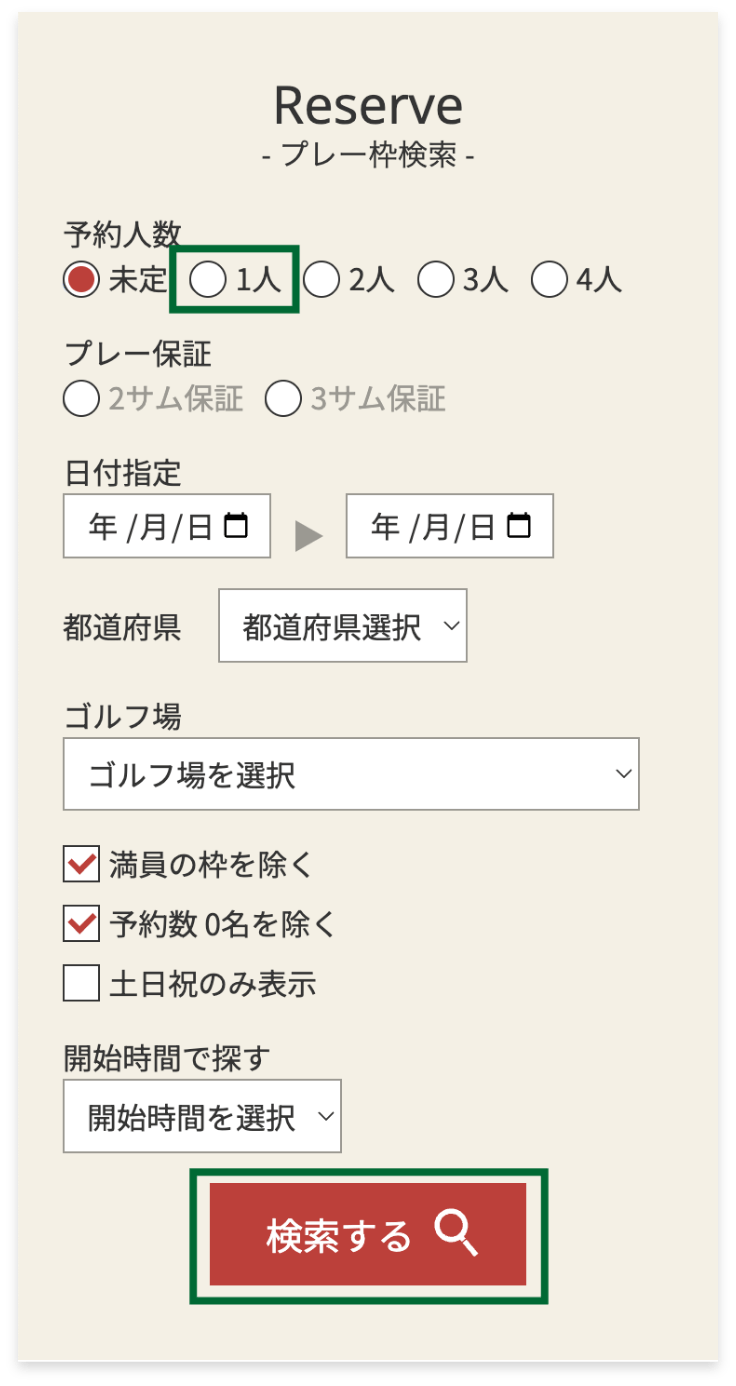The width and height of the screenshot is (736, 1386).
Task: Select 2サム保証 radio option
Action: click(81, 399)
